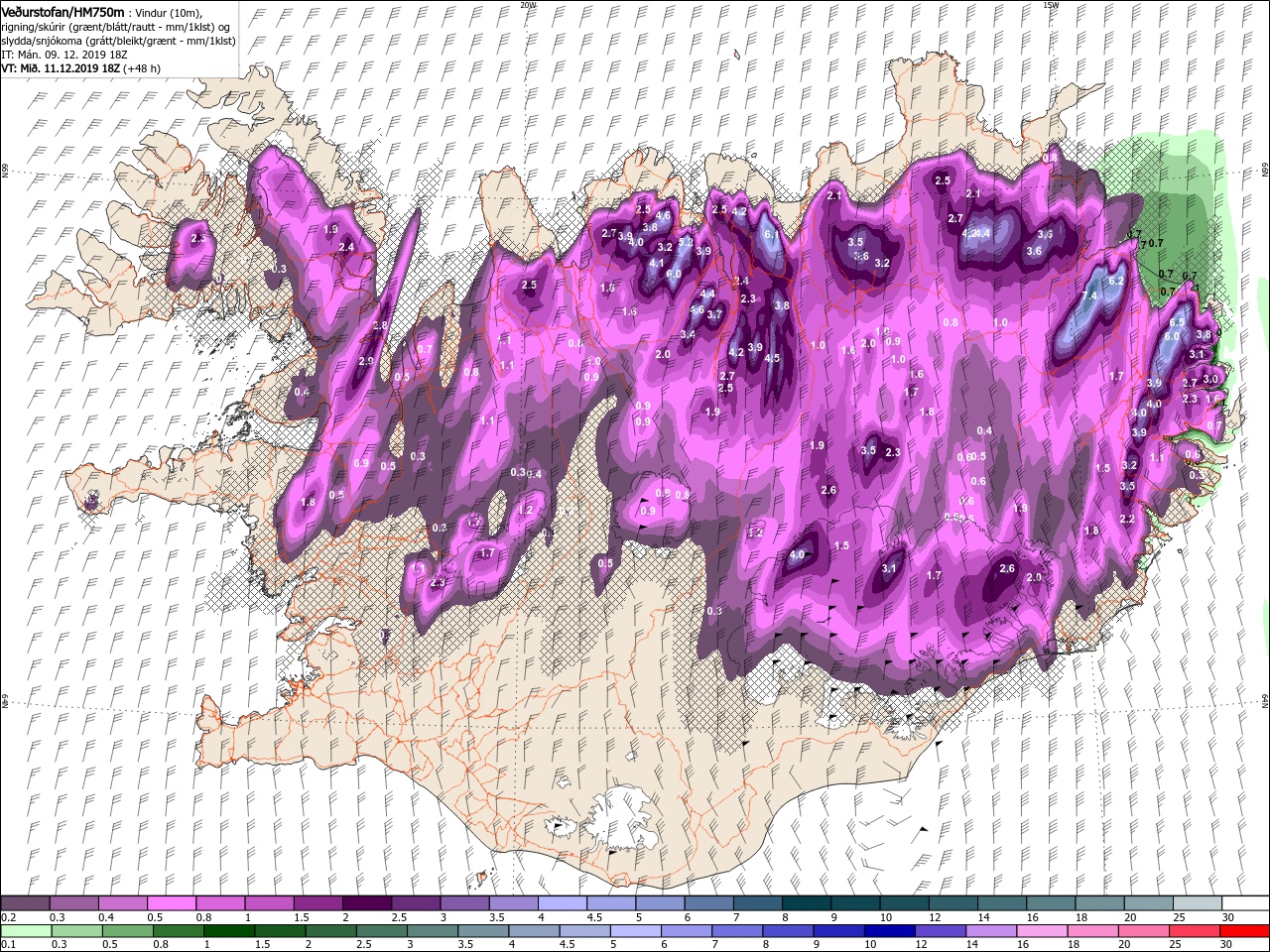Click the 0.2 label under top legend row
1270x952 pixels.
(x=7, y=917)
